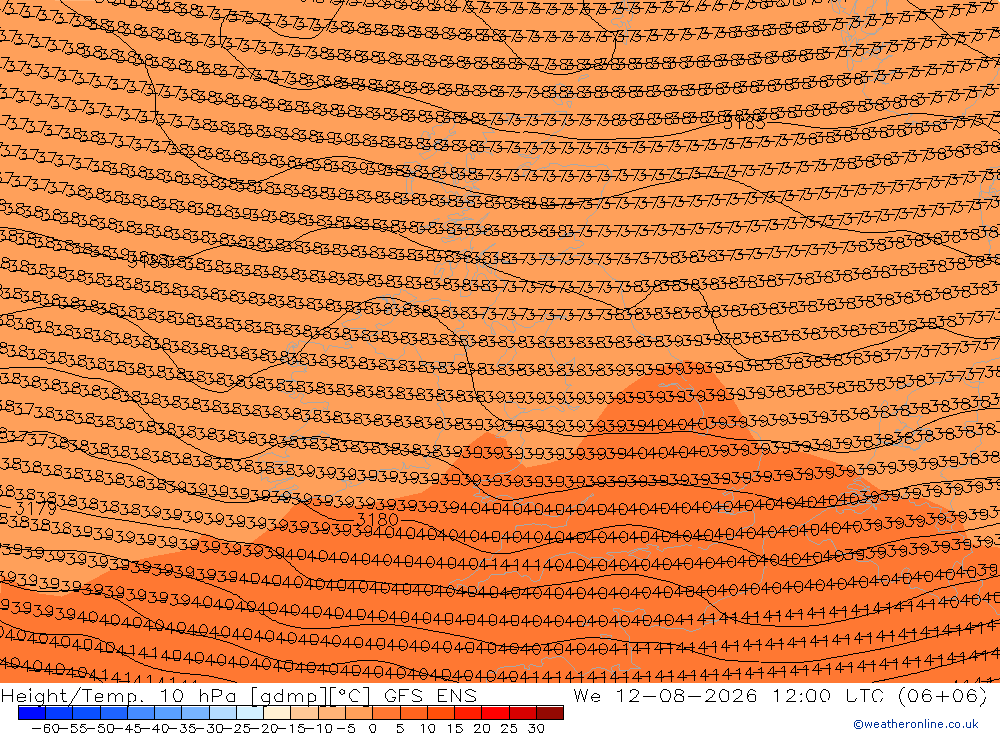Viewport: 1000px width, 733px height.
Task: Select the legend swatch between -10 and -5
Action: click(332, 713)
